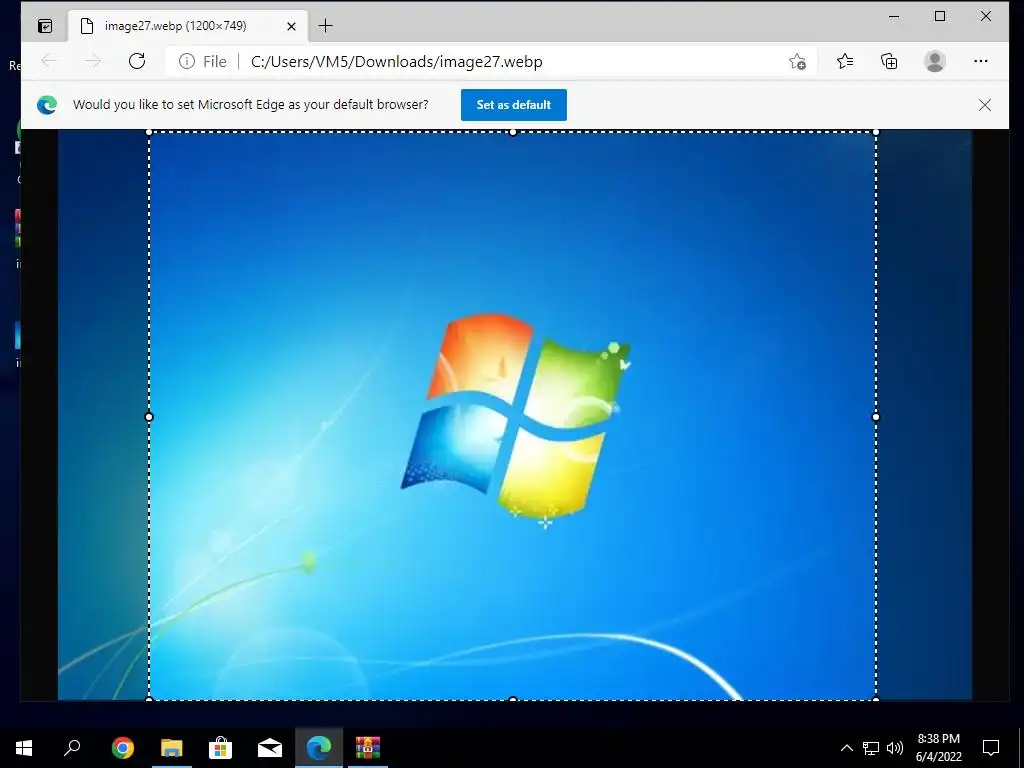This screenshot has height=768, width=1024.
Task: Click the Windows 7 logo in the image
Action: [x=516, y=419]
